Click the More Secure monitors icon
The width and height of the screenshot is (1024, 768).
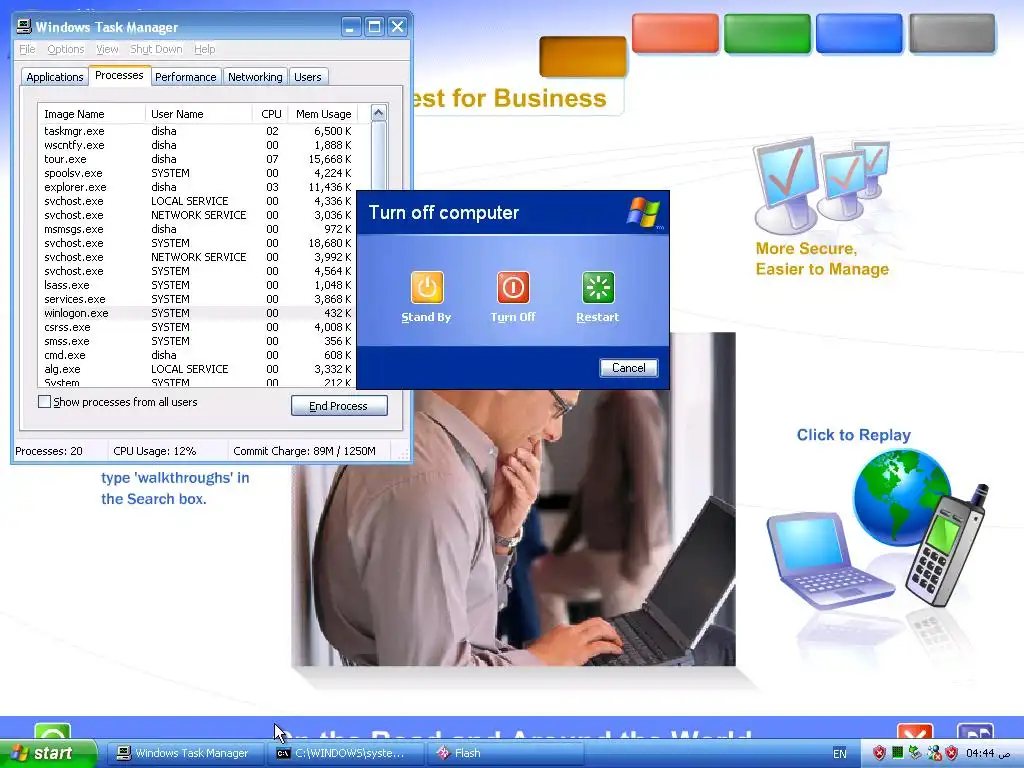[x=821, y=186]
